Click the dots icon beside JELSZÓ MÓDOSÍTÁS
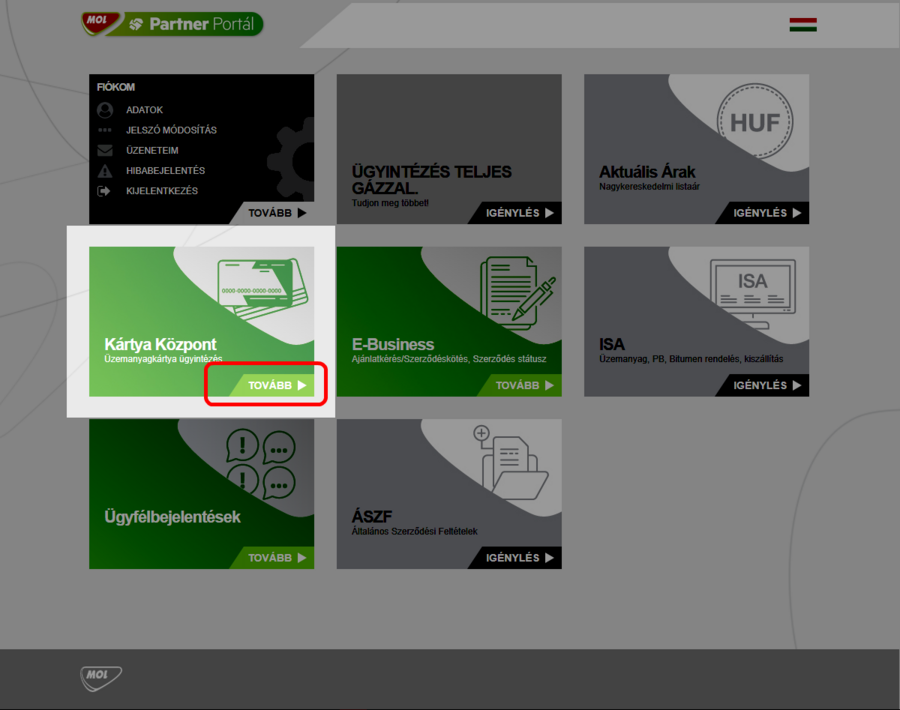The width and height of the screenshot is (900, 710). [x=105, y=131]
